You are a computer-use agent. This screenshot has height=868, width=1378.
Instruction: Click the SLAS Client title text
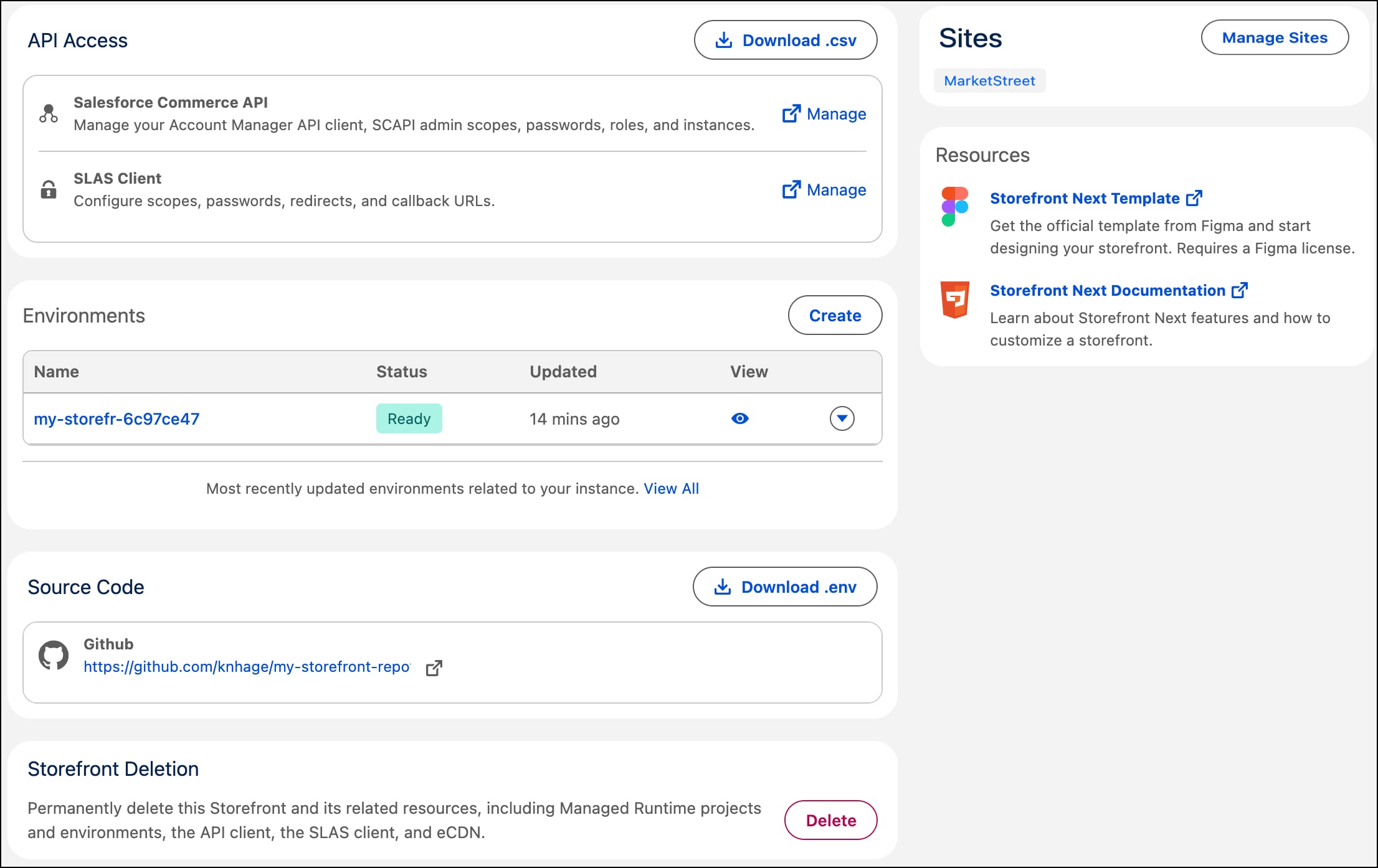pyautogui.click(x=117, y=178)
